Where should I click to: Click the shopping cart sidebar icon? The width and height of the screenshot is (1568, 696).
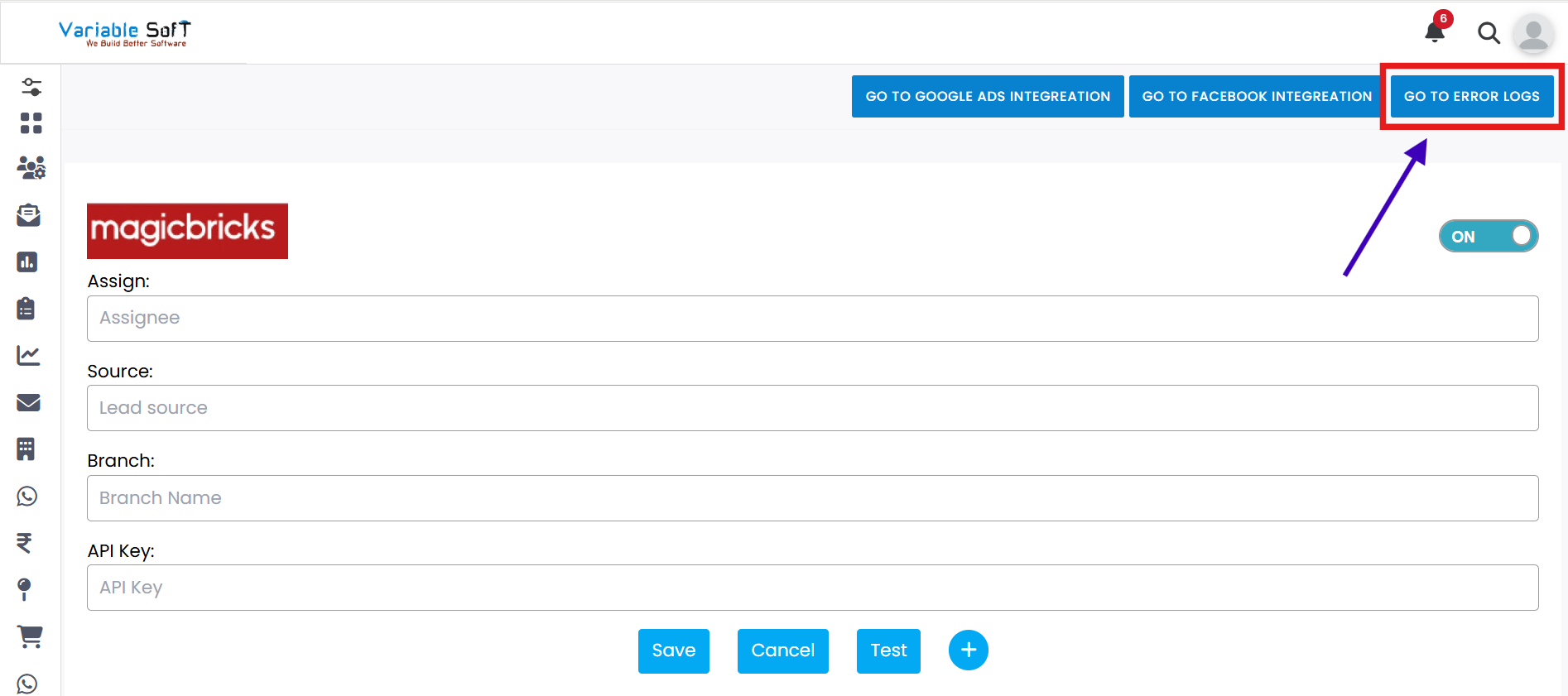30,636
